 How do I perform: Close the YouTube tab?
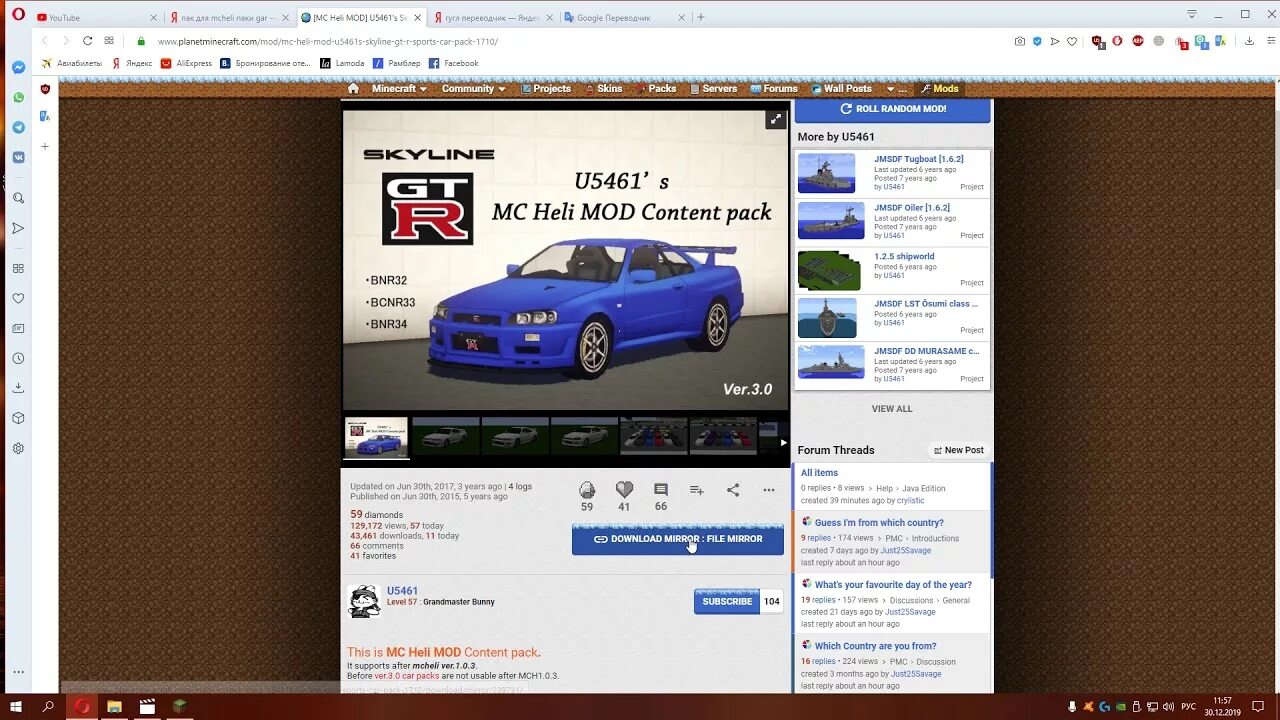click(153, 17)
